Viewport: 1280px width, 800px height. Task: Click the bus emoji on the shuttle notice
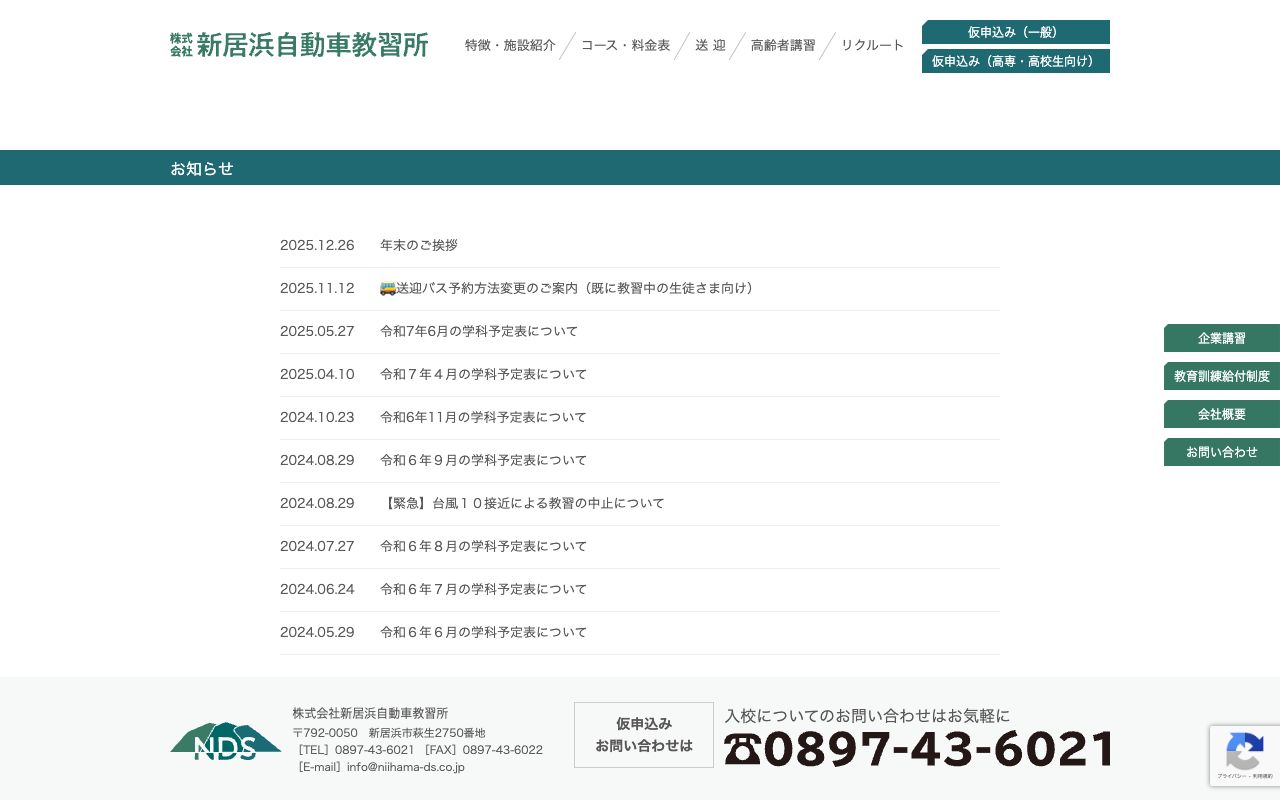388,288
